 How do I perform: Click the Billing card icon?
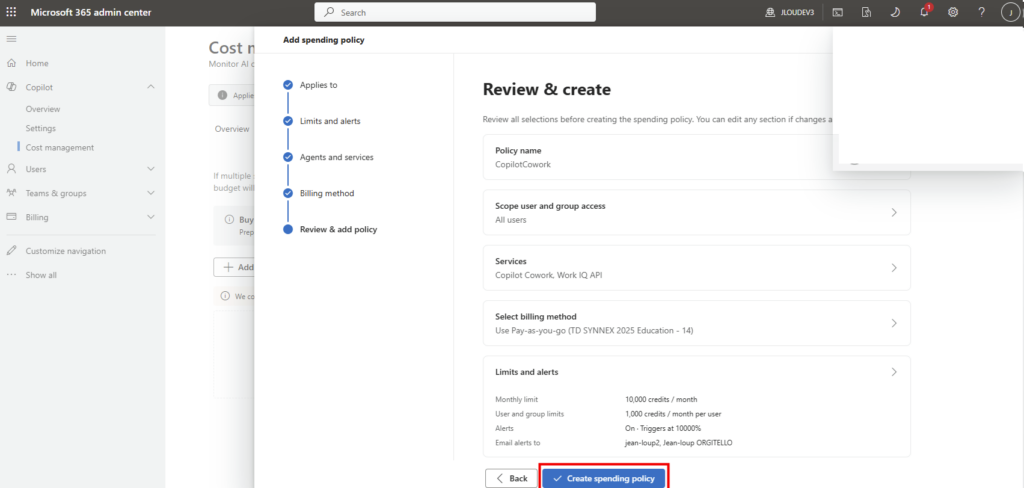point(11,217)
